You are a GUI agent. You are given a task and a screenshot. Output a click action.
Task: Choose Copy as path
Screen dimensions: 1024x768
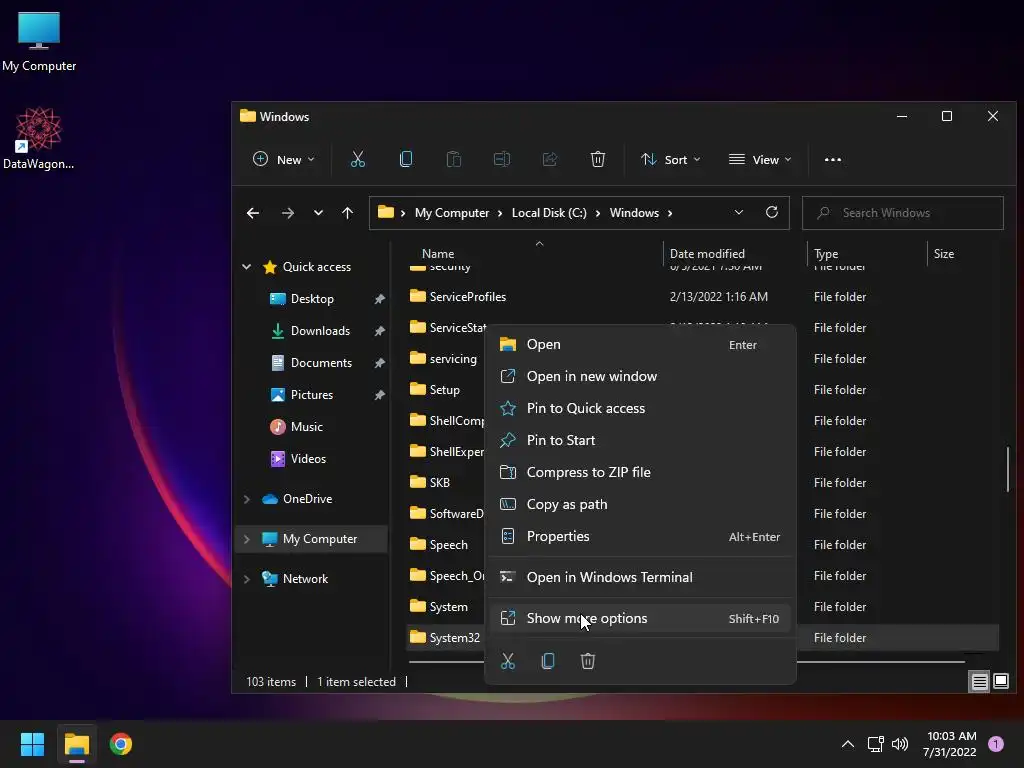640,504
